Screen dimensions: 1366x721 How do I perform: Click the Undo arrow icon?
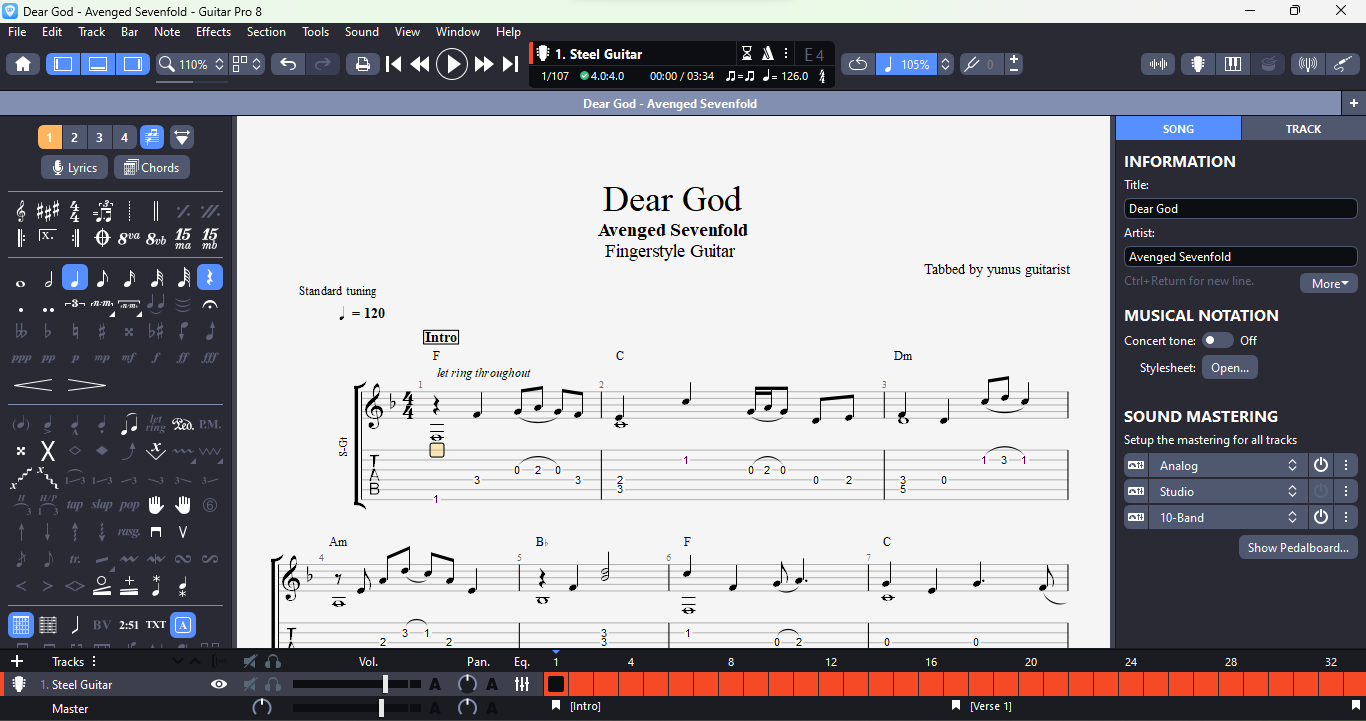tap(288, 64)
